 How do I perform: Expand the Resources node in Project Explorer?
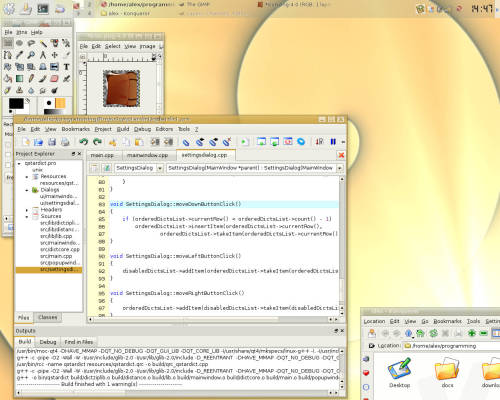click(x=27, y=177)
